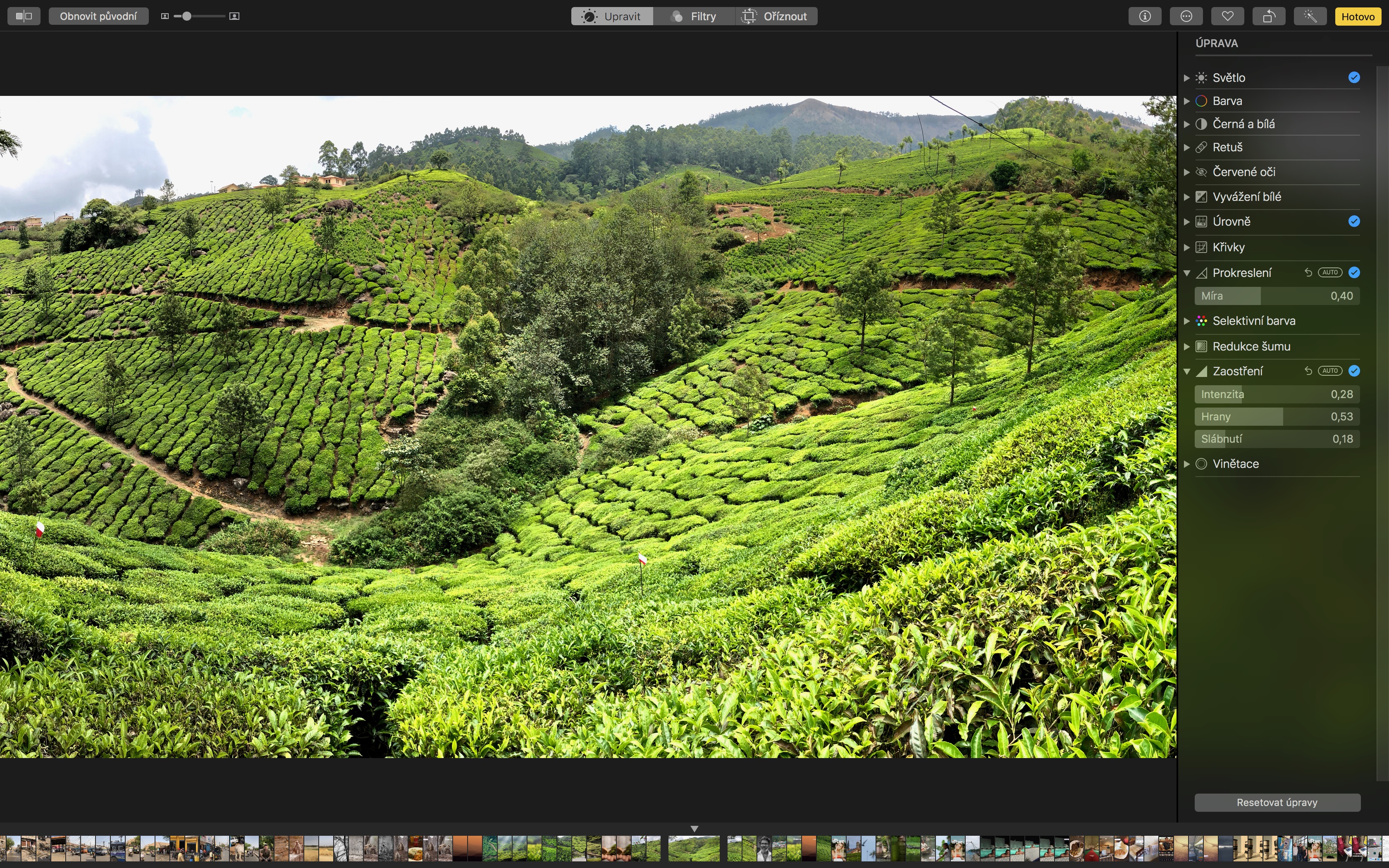Collapse the Prokreslení section

tap(1186, 273)
